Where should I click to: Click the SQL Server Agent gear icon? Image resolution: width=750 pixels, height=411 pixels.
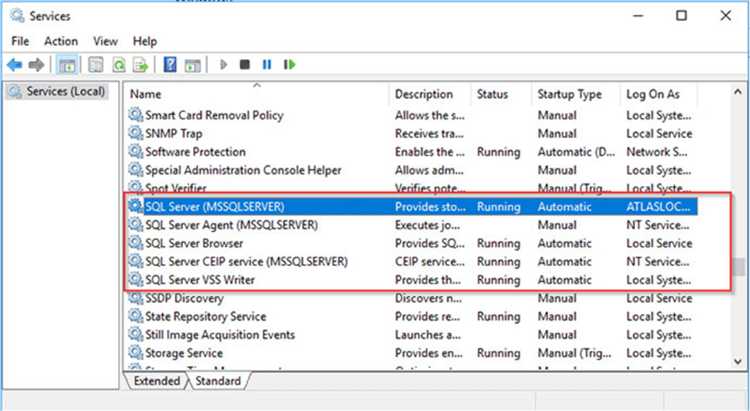pyautogui.click(x=136, y=224)
